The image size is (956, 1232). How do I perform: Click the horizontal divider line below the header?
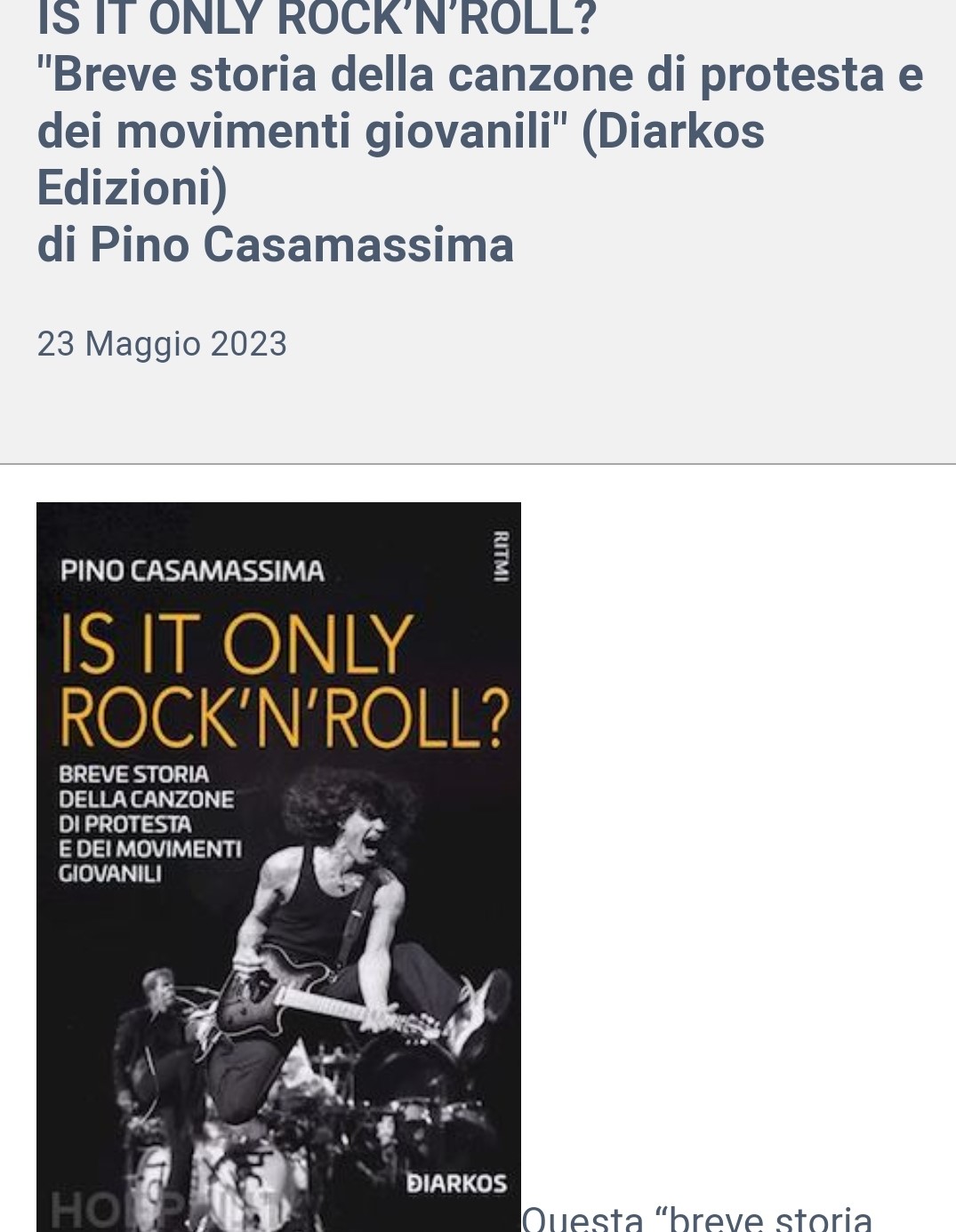[478, 464]
